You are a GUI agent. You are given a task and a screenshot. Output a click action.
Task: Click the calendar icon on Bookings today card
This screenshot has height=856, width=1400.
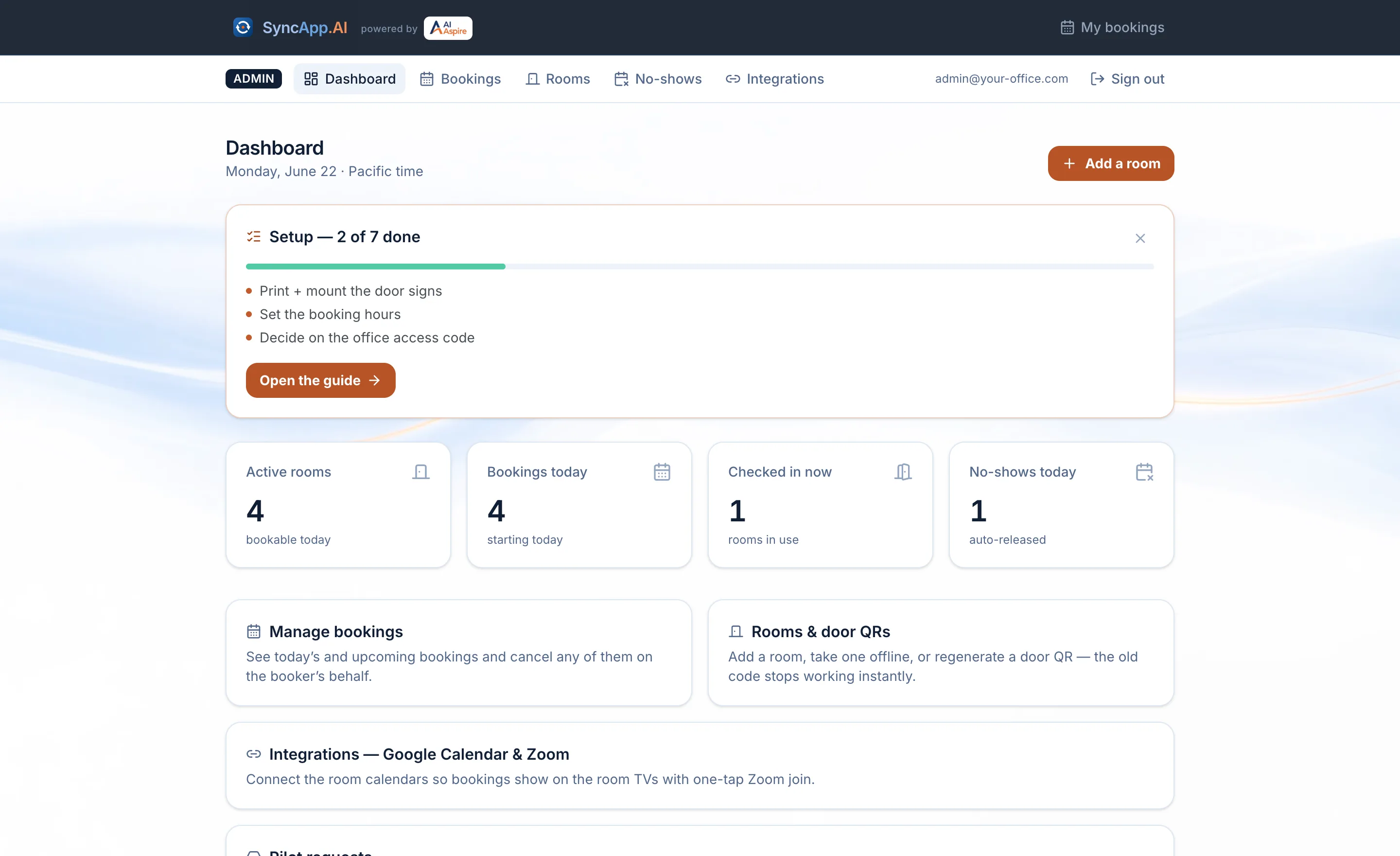pyautogui.click(x=662, y=472)
